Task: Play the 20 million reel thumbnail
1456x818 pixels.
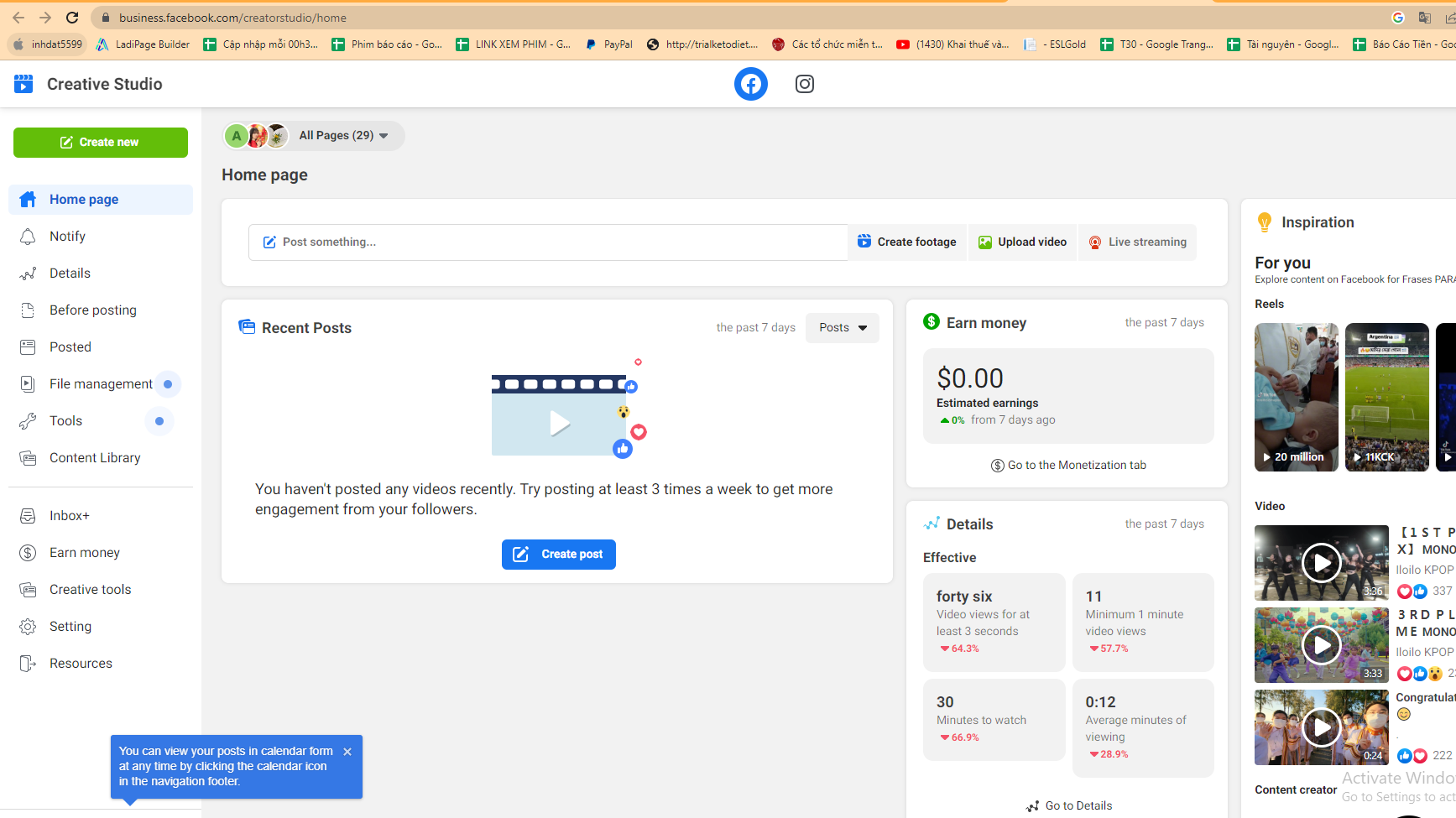Action: [1297, 398]
